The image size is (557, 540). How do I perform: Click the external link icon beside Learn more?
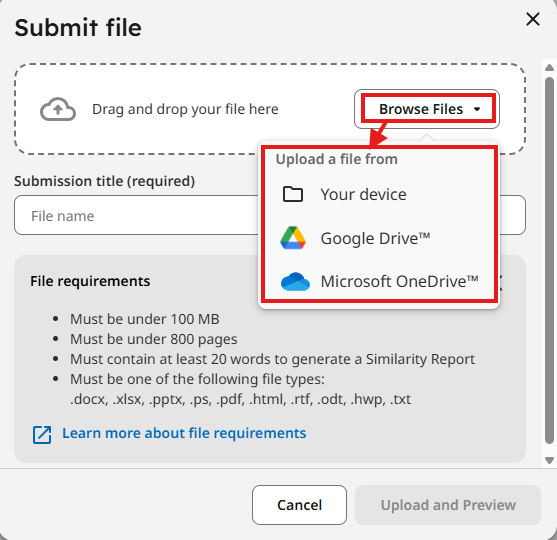pyautogui.click(x=42, y=434)
